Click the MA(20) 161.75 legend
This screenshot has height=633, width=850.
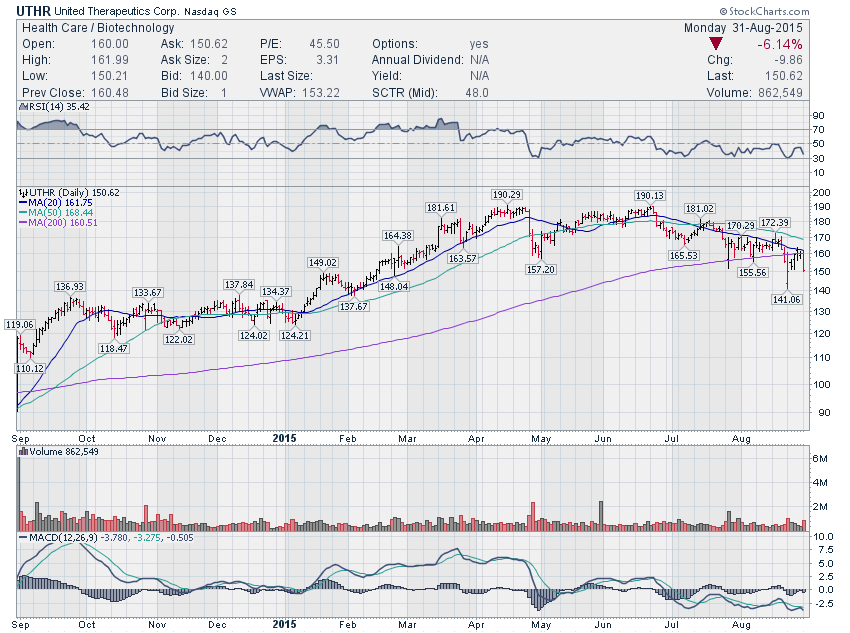click(x=61, y=203)
